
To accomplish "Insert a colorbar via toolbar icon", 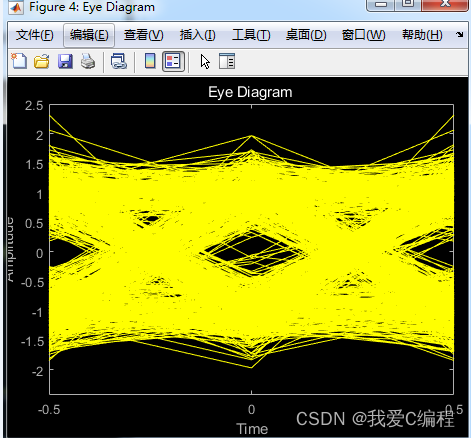I will click(150, 61).
